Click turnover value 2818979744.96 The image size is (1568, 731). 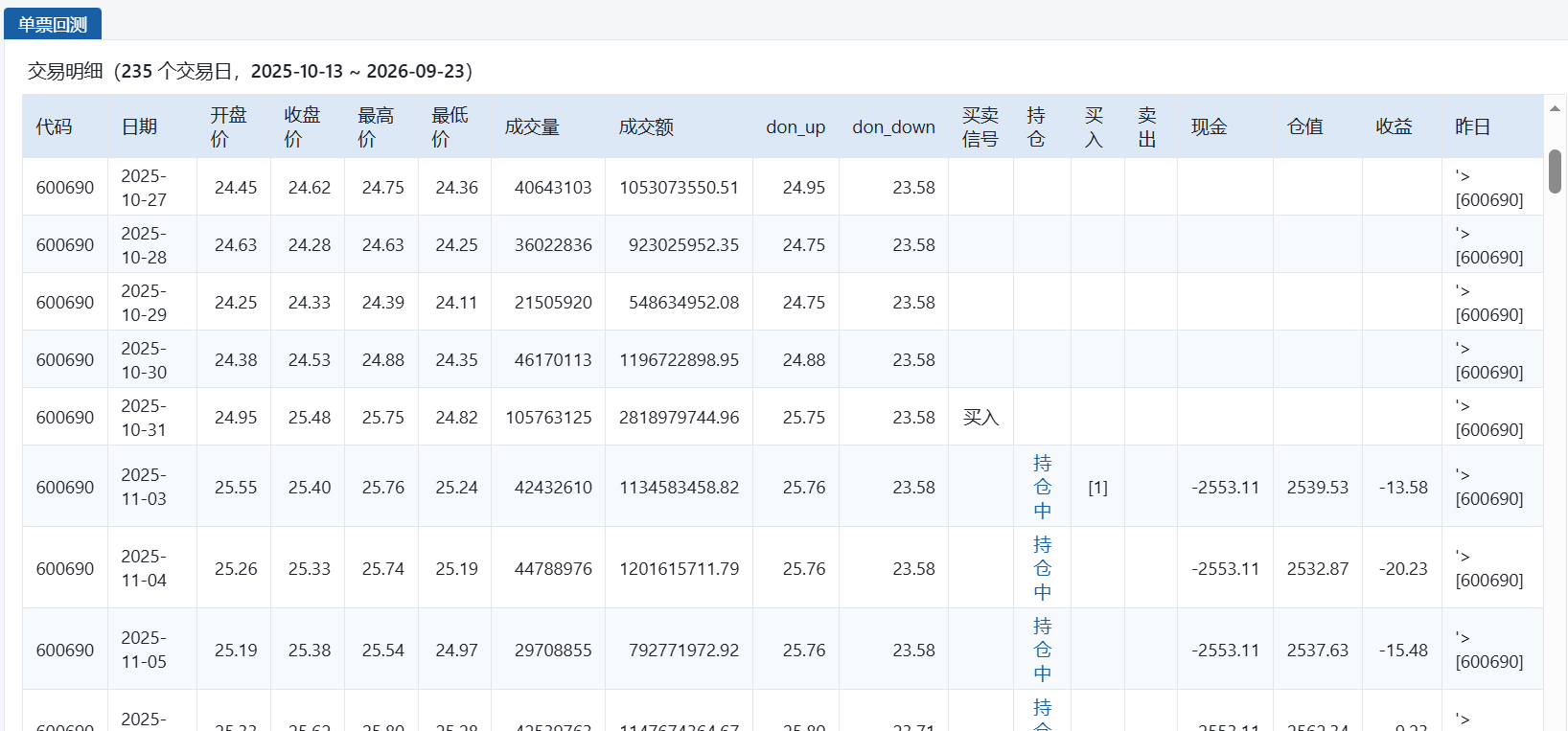(679, 418)
